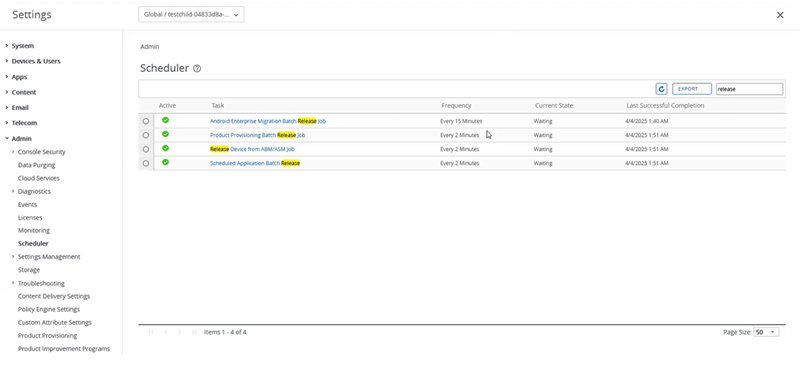Sort by Frequency column header
This screenshot has width=800, height=369.
[x=456, y=106]
